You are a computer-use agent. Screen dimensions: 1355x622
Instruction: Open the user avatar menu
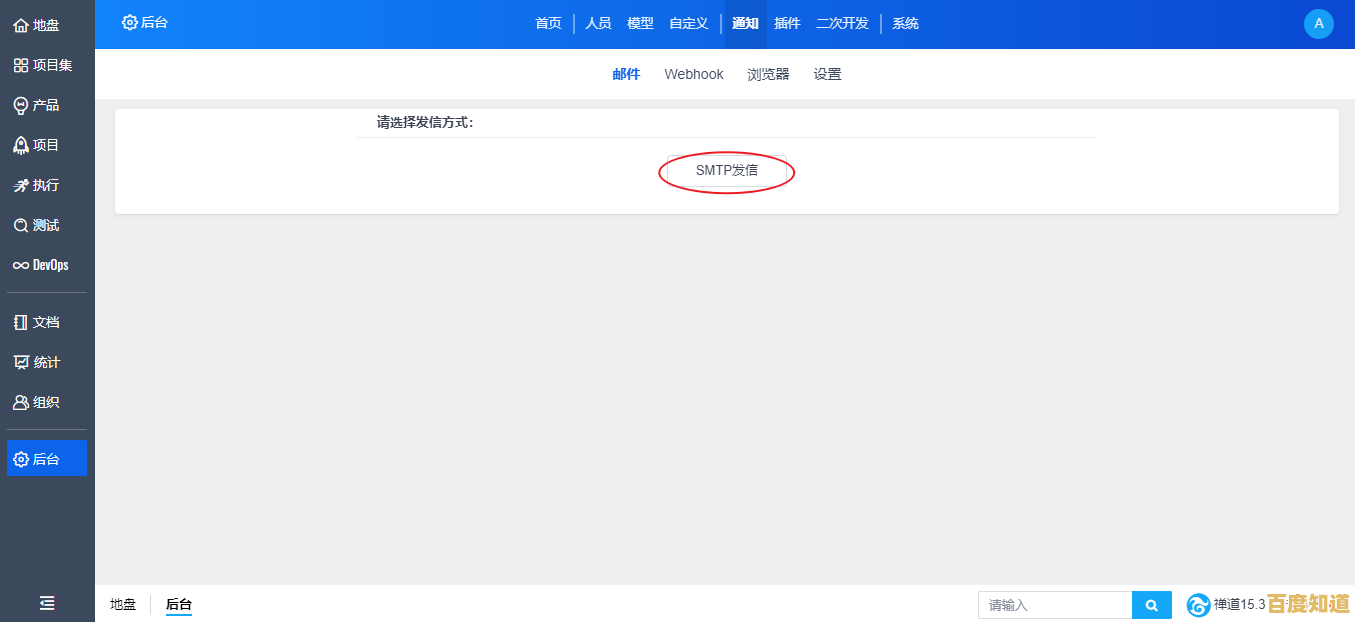click(1318, 23)
